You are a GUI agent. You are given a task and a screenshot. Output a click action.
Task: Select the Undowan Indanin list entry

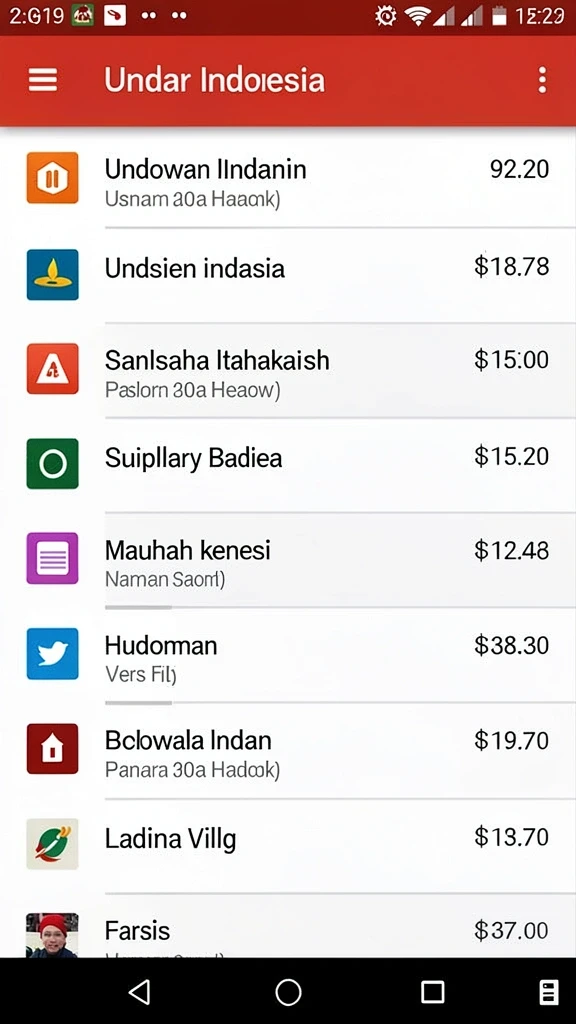(288, 180)
